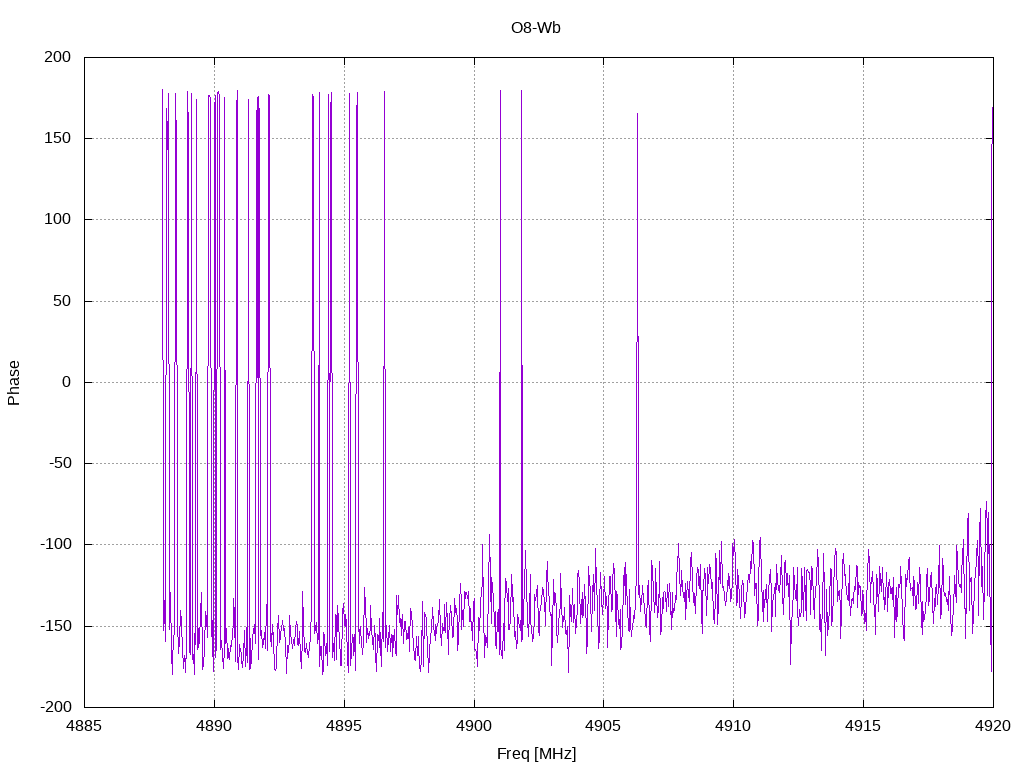Click the x-axis tick label 4920
This screenshot has height=768, width=1024.
tap(993, 726)
